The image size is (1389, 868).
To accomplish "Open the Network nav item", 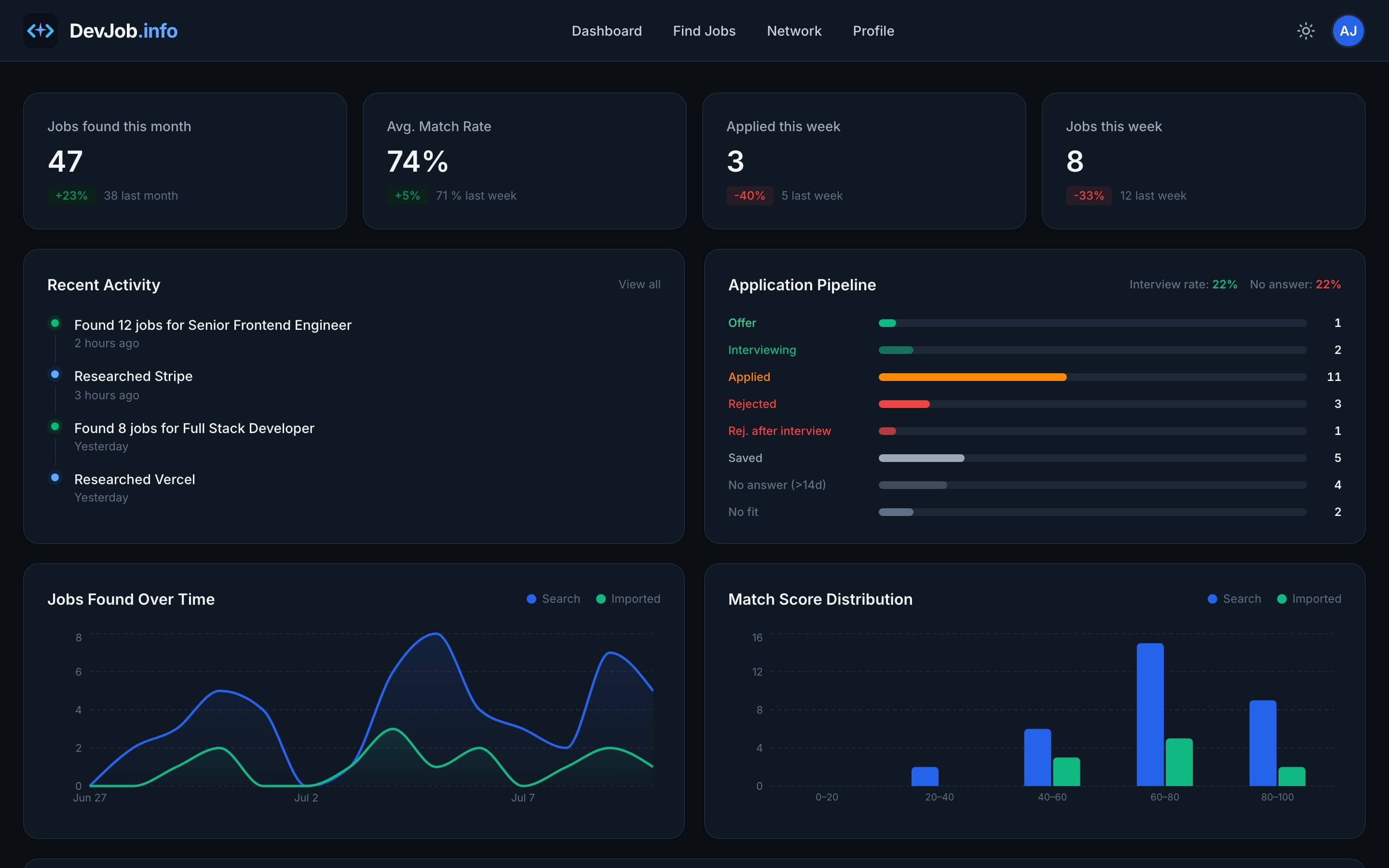I will (794, 31).
